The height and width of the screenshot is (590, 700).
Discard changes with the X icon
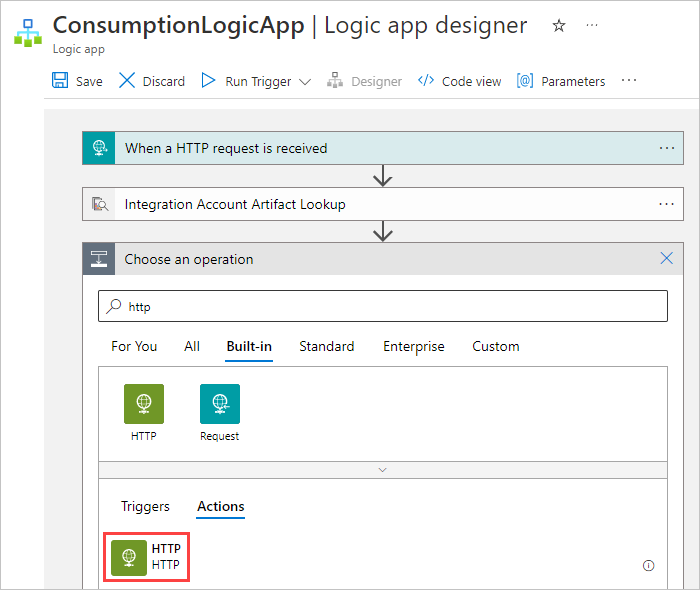tap(127, 81)
